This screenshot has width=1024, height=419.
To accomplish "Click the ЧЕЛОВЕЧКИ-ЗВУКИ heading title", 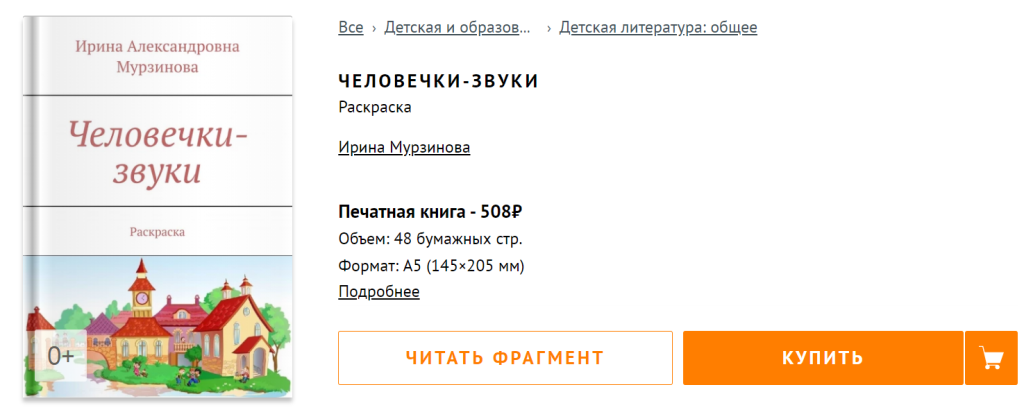I will (438, 82).
